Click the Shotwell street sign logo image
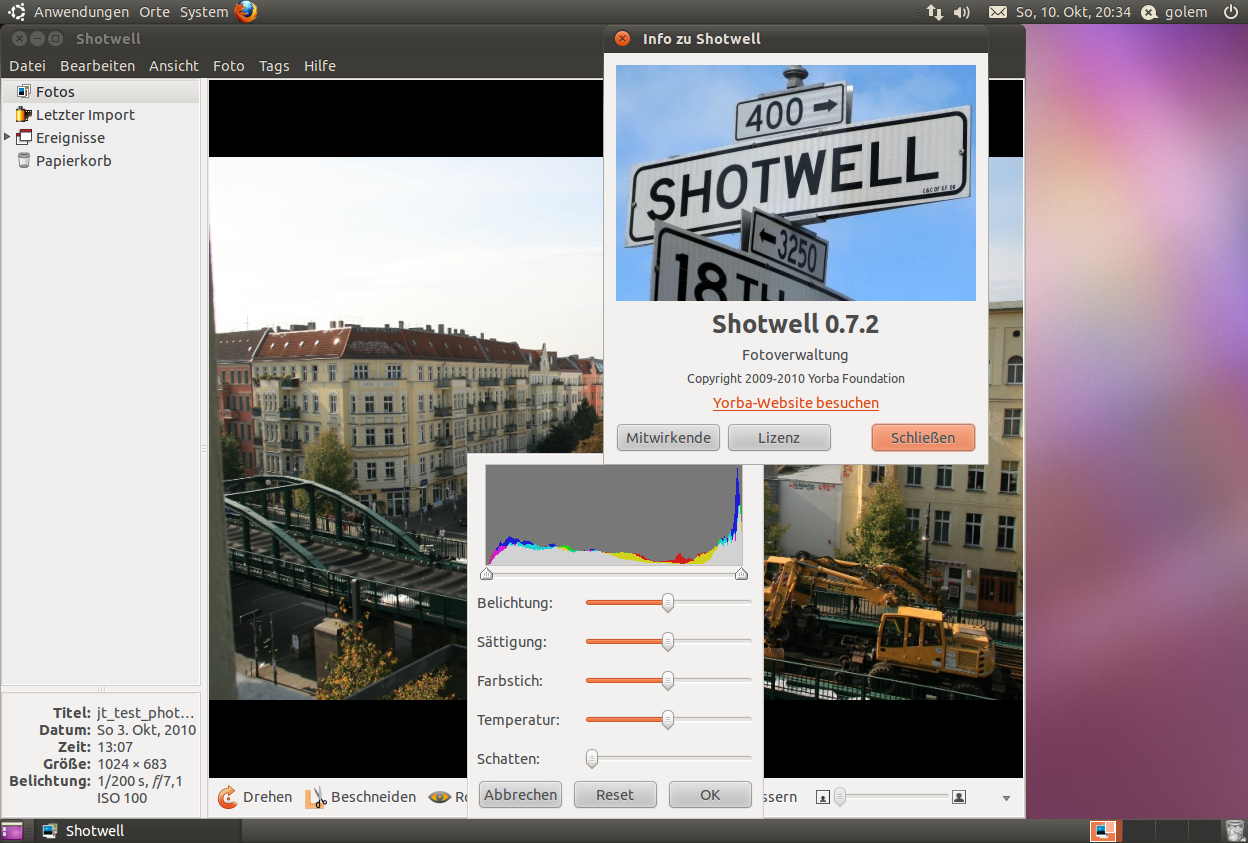This screenshot has height=843, width=1248. [796, 183]
